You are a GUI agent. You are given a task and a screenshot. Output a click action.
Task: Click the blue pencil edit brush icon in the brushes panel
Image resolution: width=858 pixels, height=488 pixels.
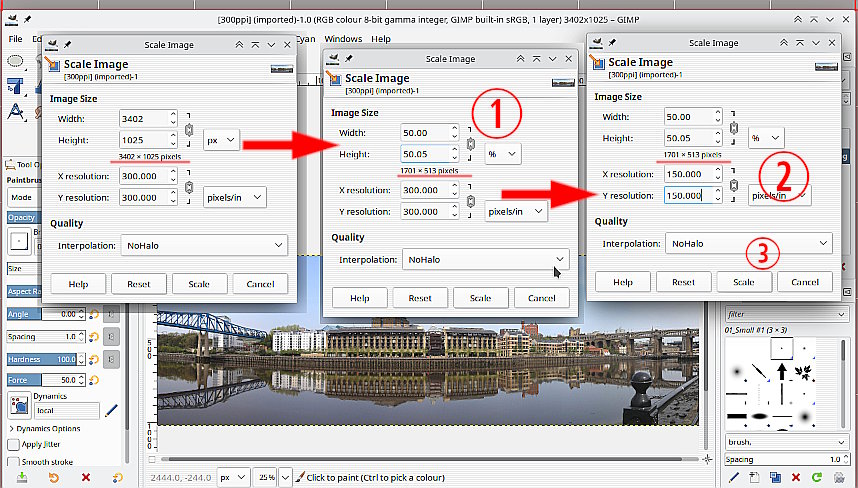pos(732,478)
